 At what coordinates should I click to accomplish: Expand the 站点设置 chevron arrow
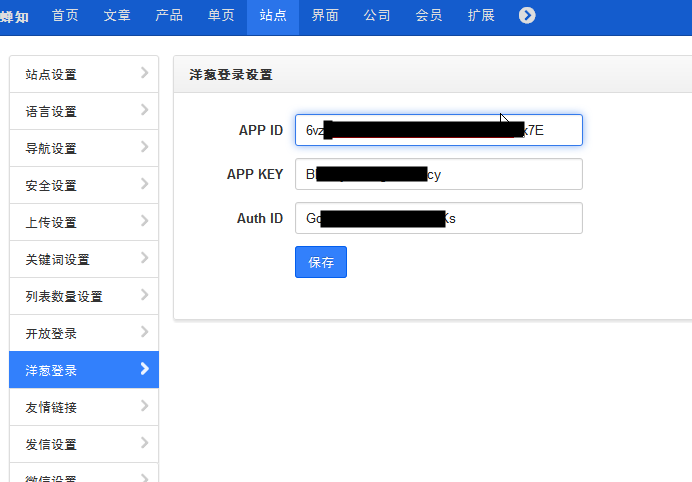[144, 73]
